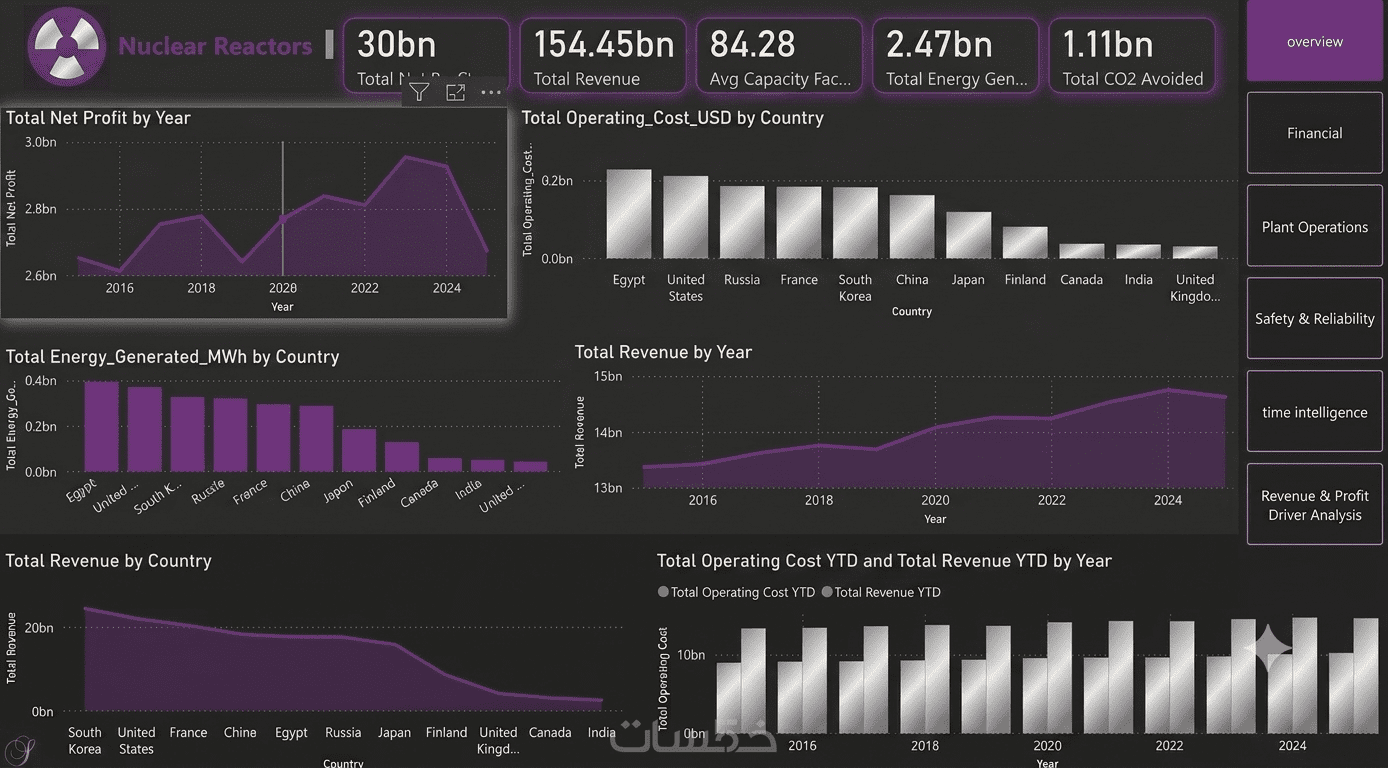Image resolution: width=1388 pixels, height=768 pixels.
Task: Open more options ellipsis on Net Profit chart
Action: pyautogui.click(x=490, y=93)
